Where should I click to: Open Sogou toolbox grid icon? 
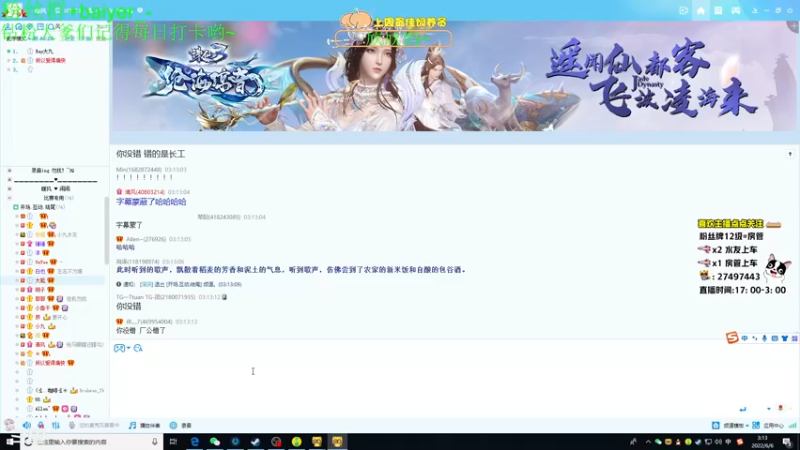794,338
